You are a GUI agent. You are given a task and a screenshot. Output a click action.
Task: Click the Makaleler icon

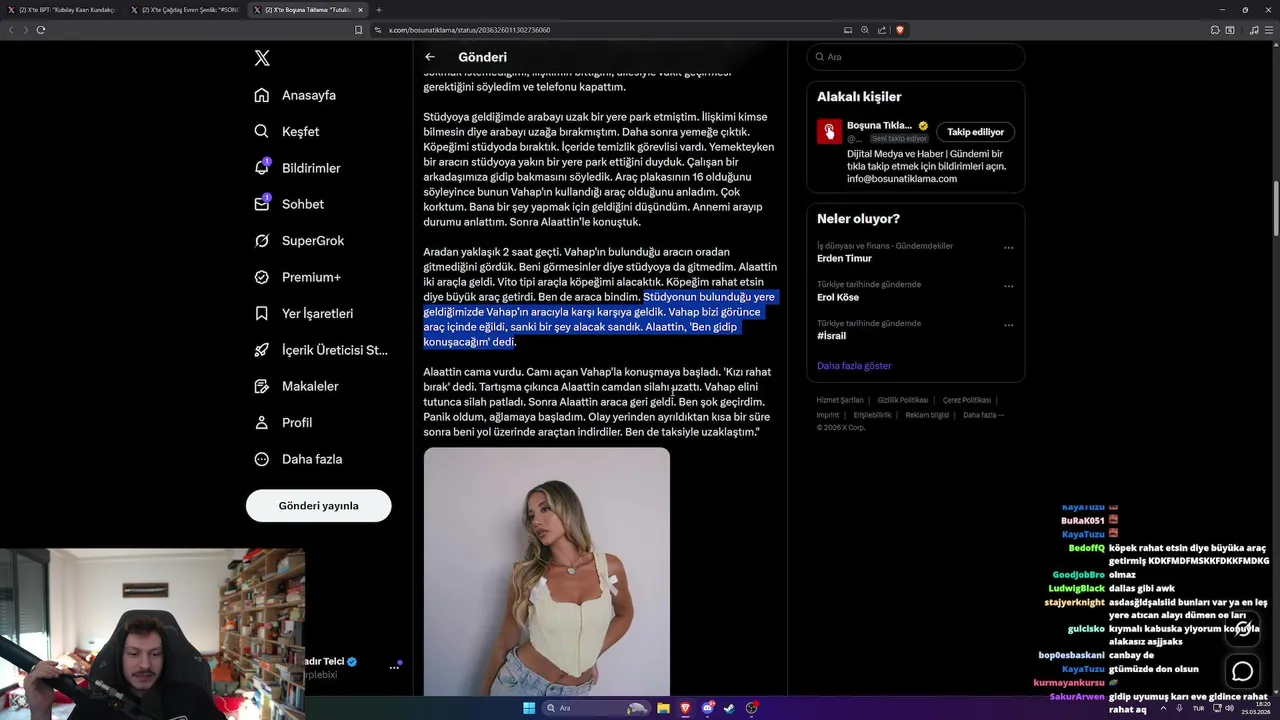pyautogui.click(x=262, y=386)
